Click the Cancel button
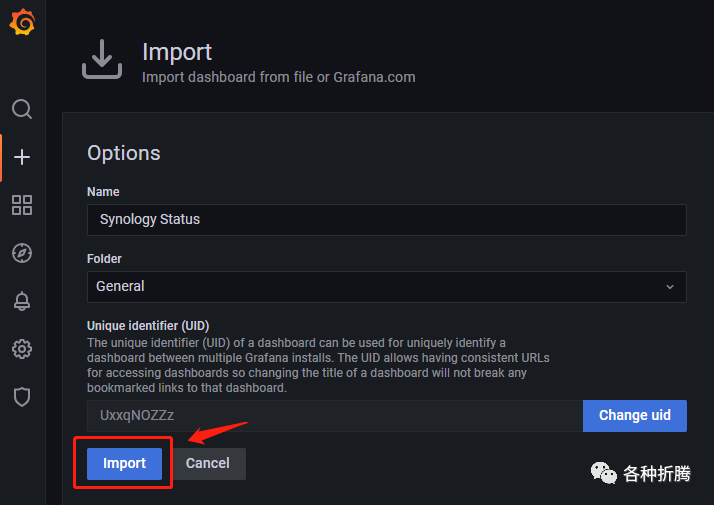714x505 pixels. (x=208, y=463)
